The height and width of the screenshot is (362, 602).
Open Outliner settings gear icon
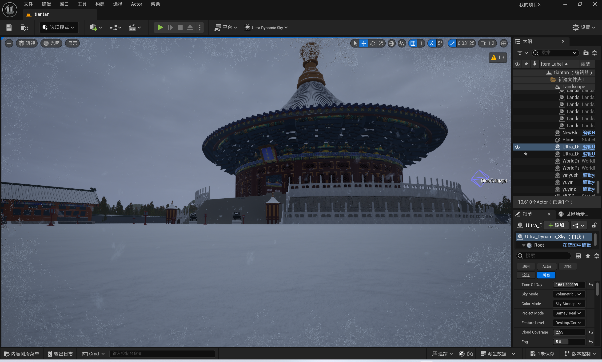tap(594, 53)
